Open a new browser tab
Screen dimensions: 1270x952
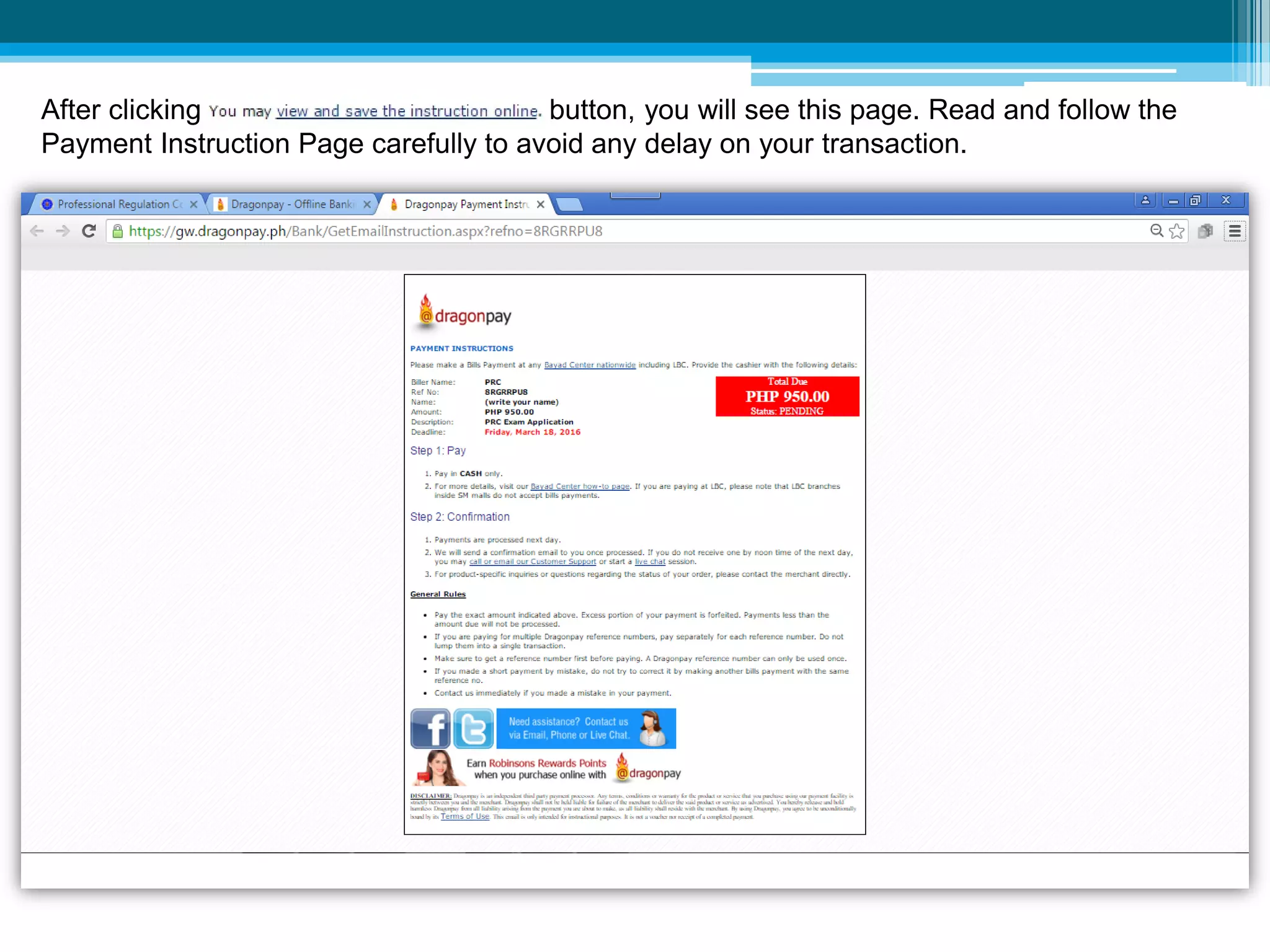coord(569,204)
